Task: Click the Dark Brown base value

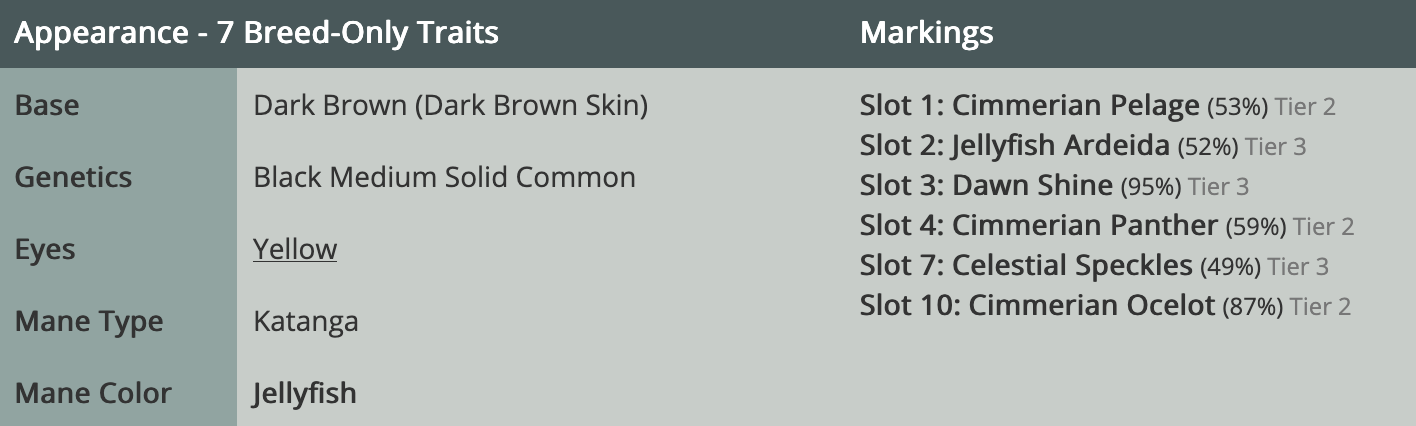Action: coord(451,105)
